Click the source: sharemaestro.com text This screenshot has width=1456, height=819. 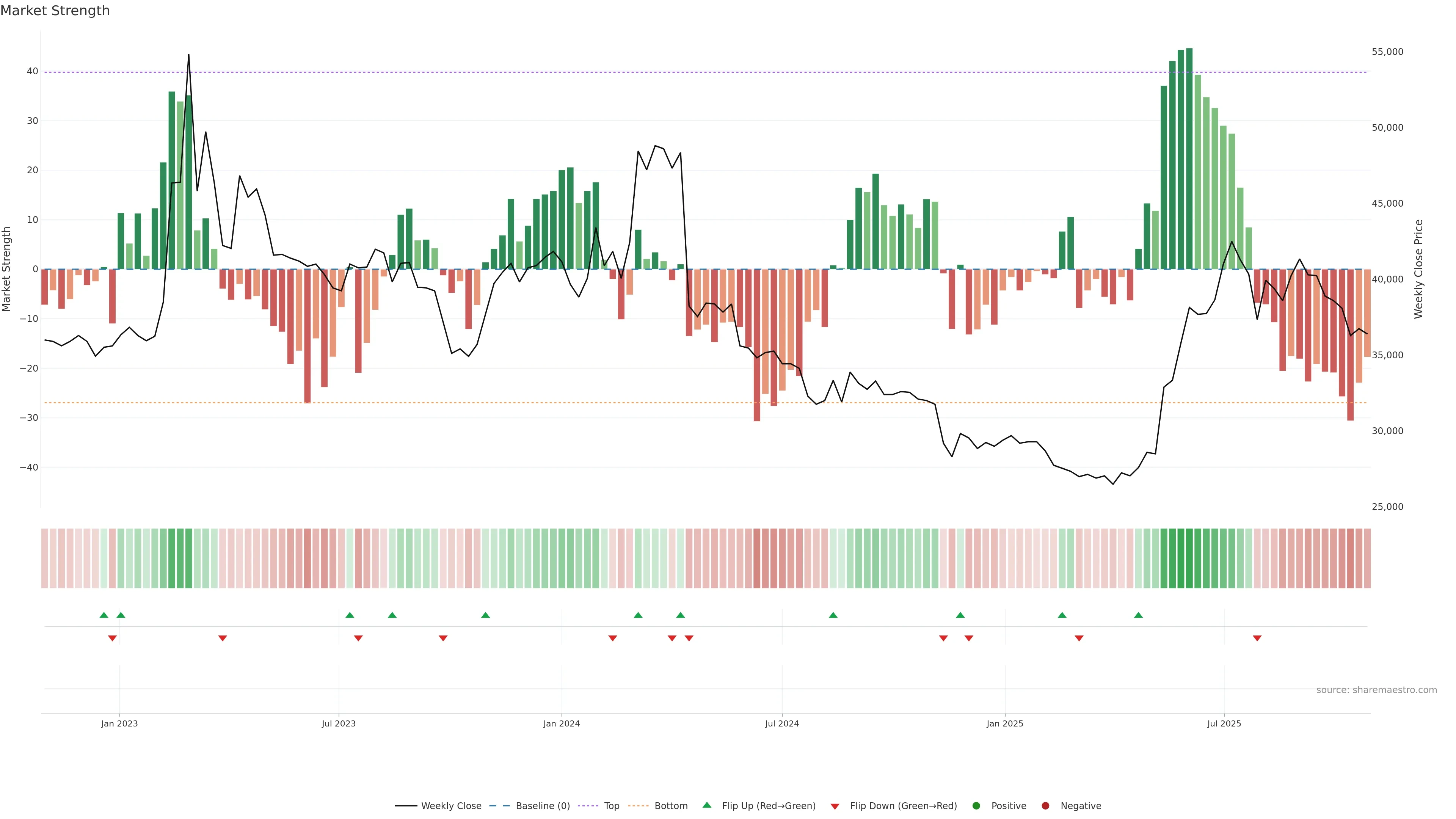click(1376, 690)
